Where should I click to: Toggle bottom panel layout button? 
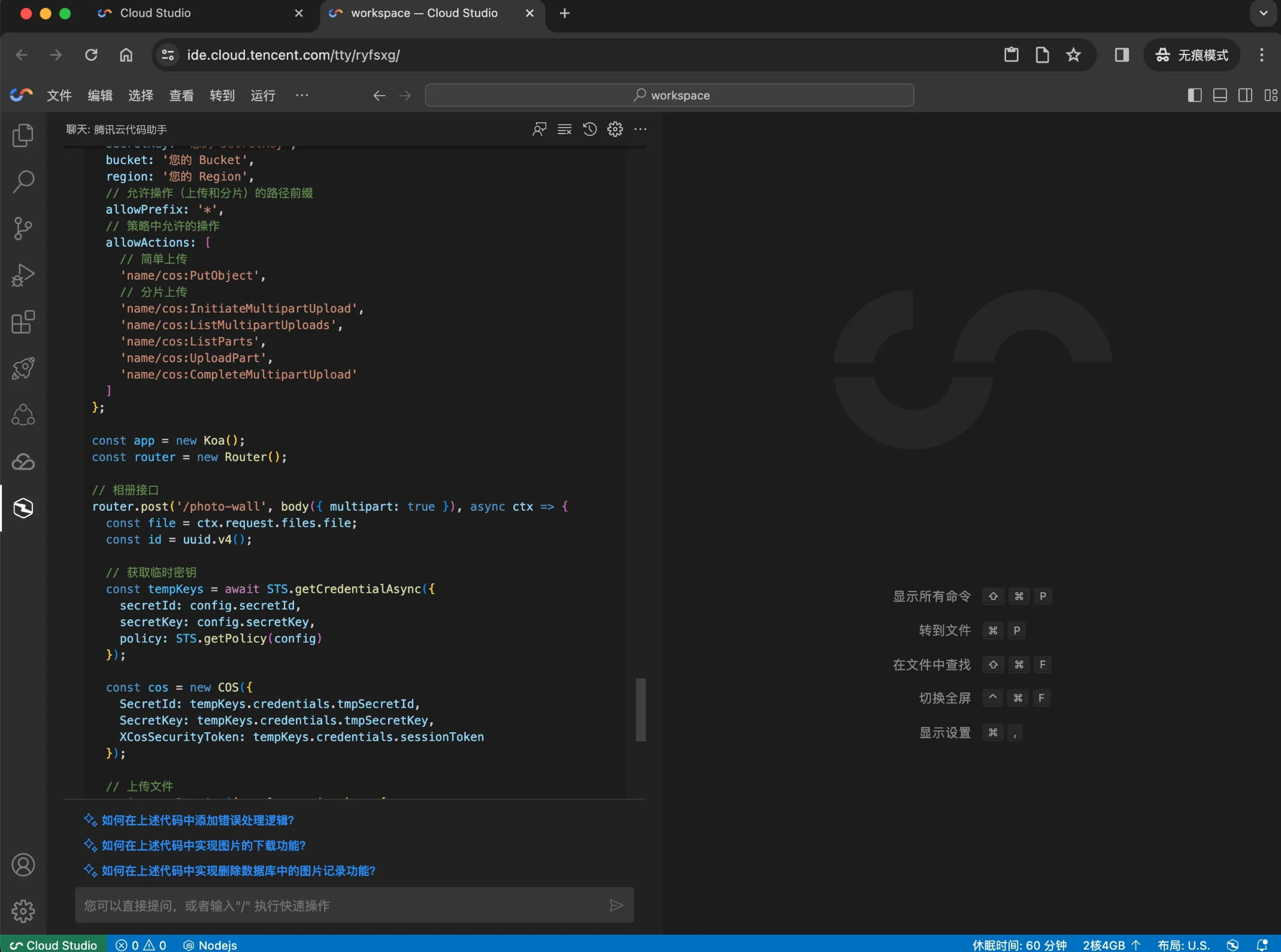(1220, 95)
